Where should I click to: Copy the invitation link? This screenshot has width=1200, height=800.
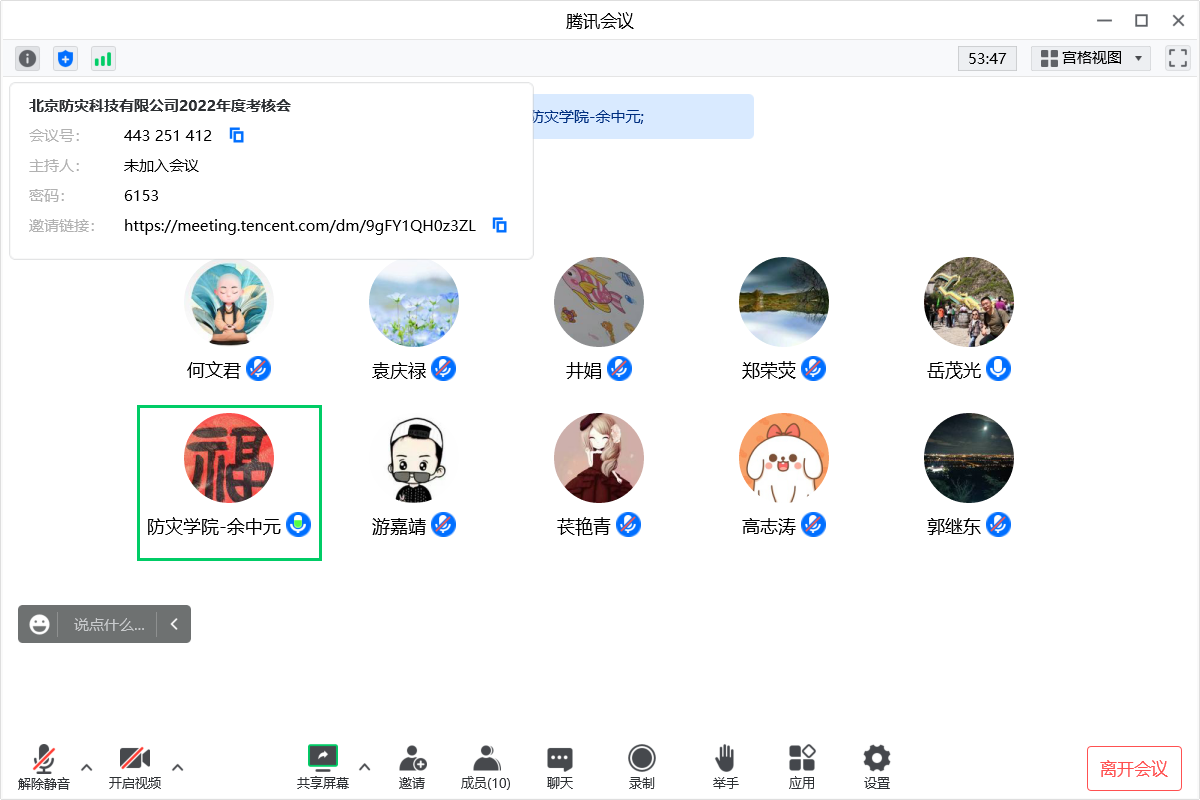click(500, 225)
